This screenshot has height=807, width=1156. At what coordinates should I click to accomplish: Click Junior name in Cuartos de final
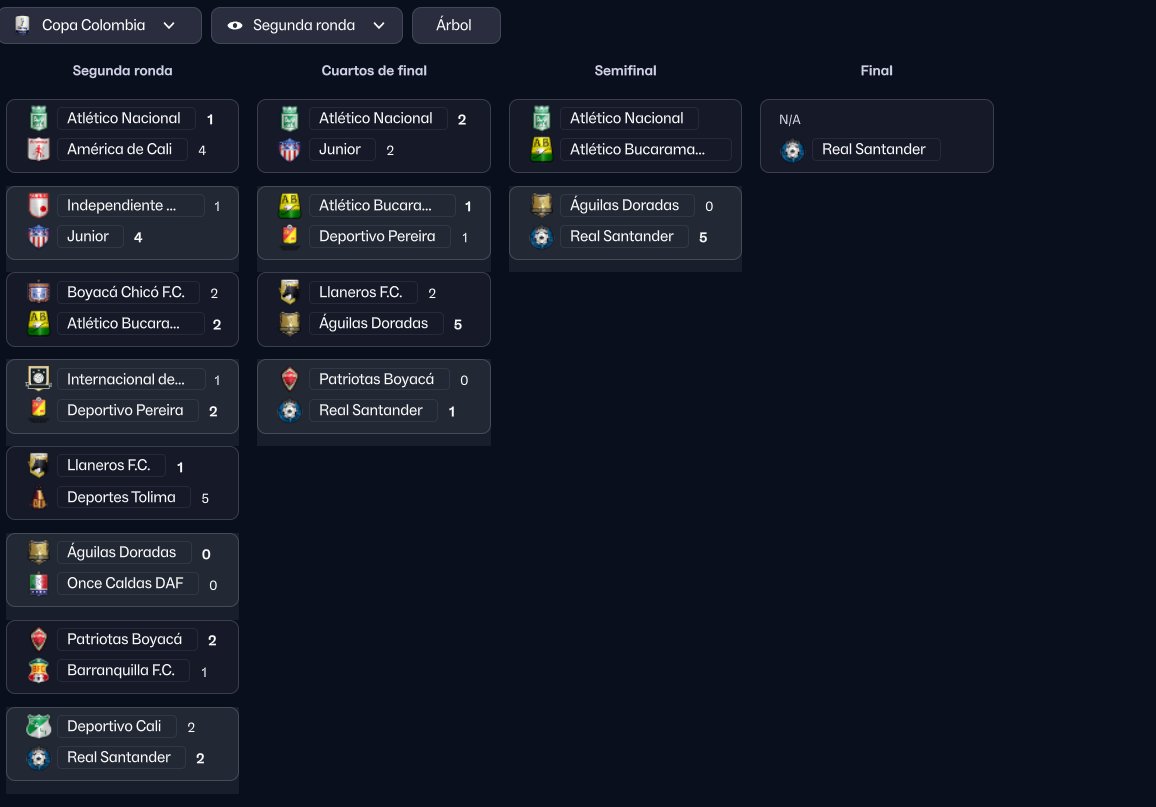340,149
